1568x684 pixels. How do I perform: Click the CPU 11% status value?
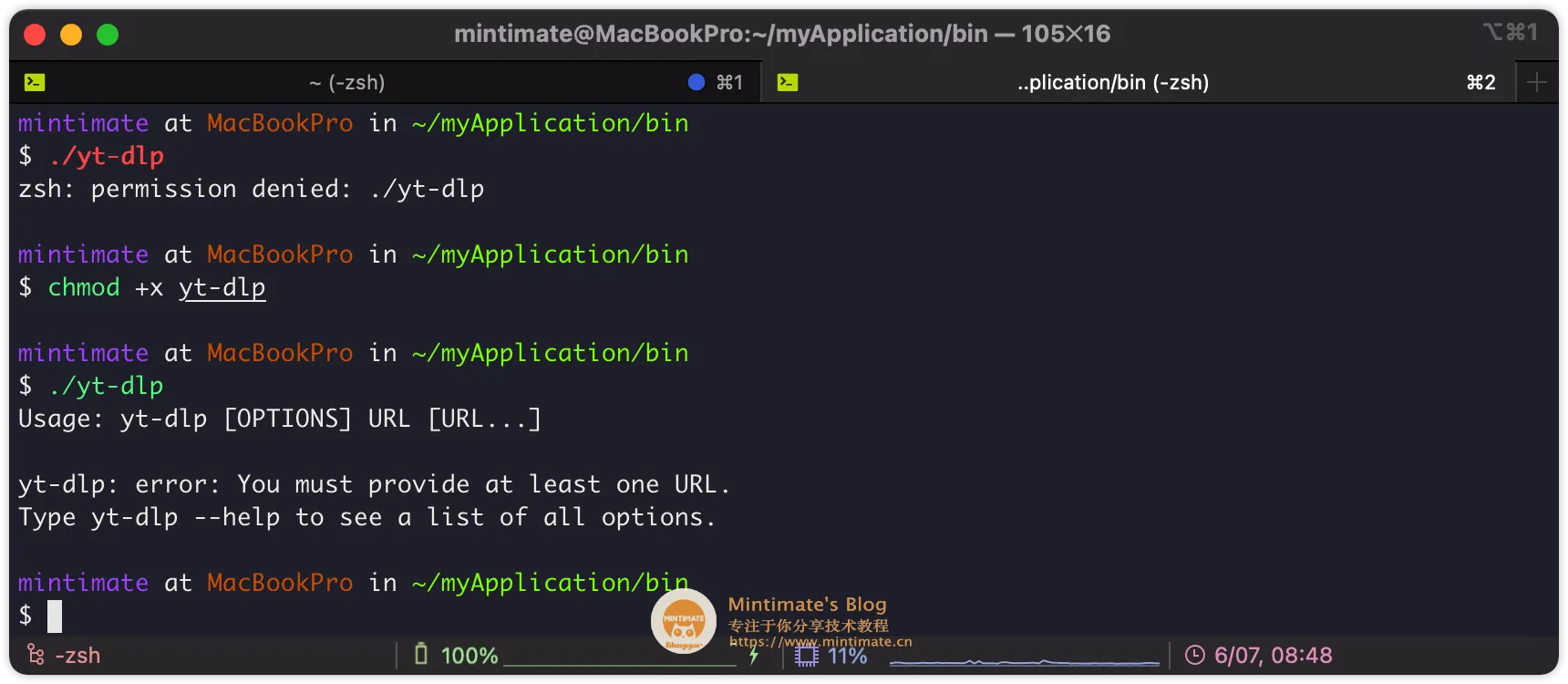coord(847,656)
